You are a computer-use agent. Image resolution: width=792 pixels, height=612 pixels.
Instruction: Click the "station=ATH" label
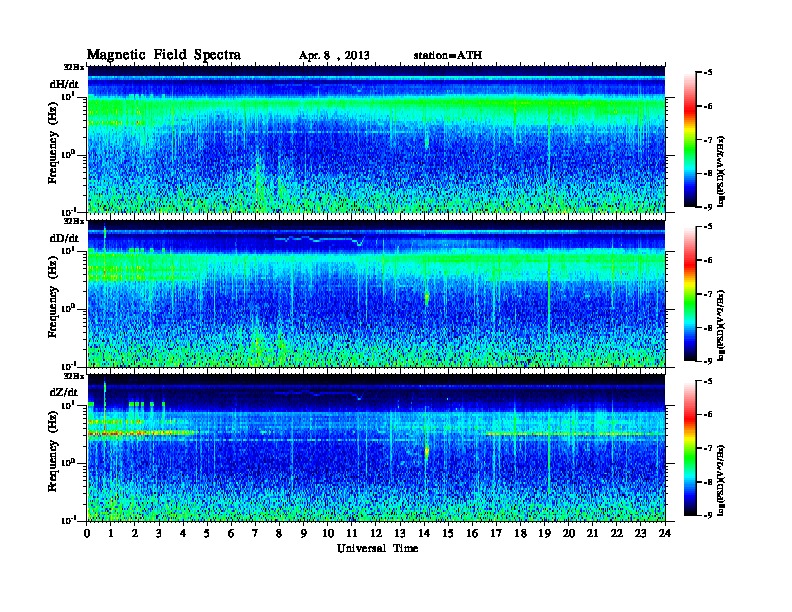[x=448, y=56]
